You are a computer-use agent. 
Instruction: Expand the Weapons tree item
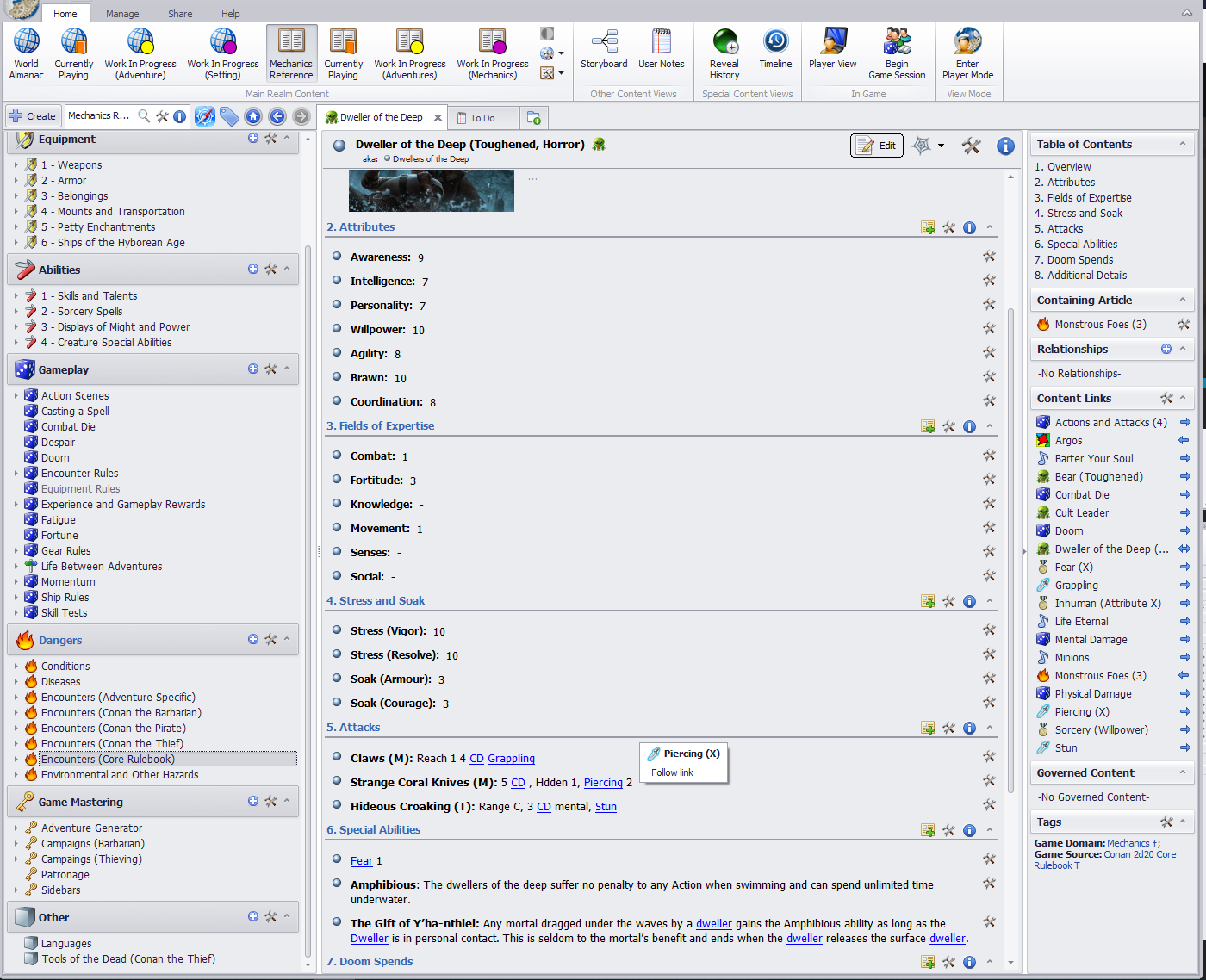[16, 165]
